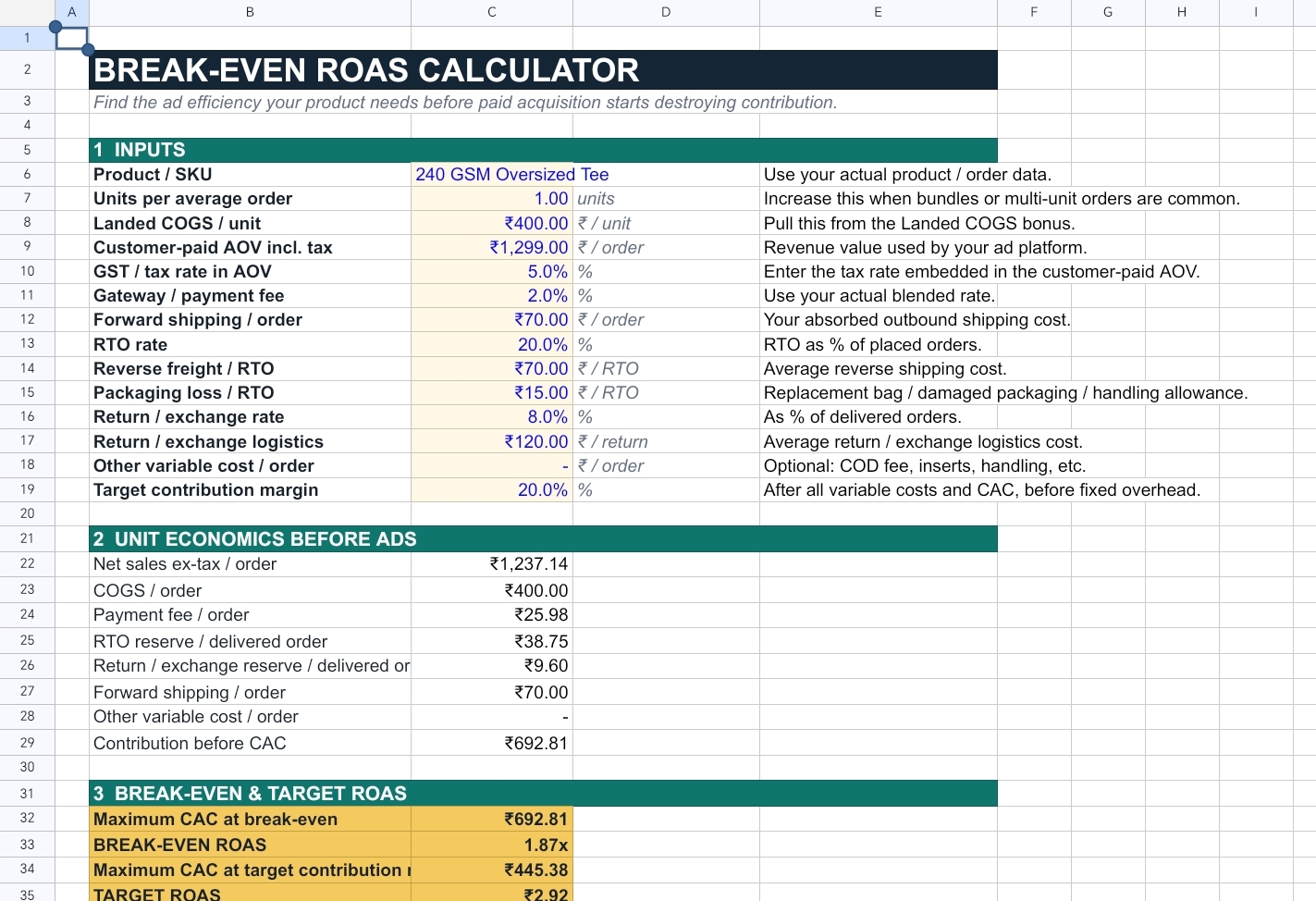Image resolution: width=1316 pixels, height=901 pixels.
Task: Click the Product / SKU input cell value
Action: [x=512, y=175]
